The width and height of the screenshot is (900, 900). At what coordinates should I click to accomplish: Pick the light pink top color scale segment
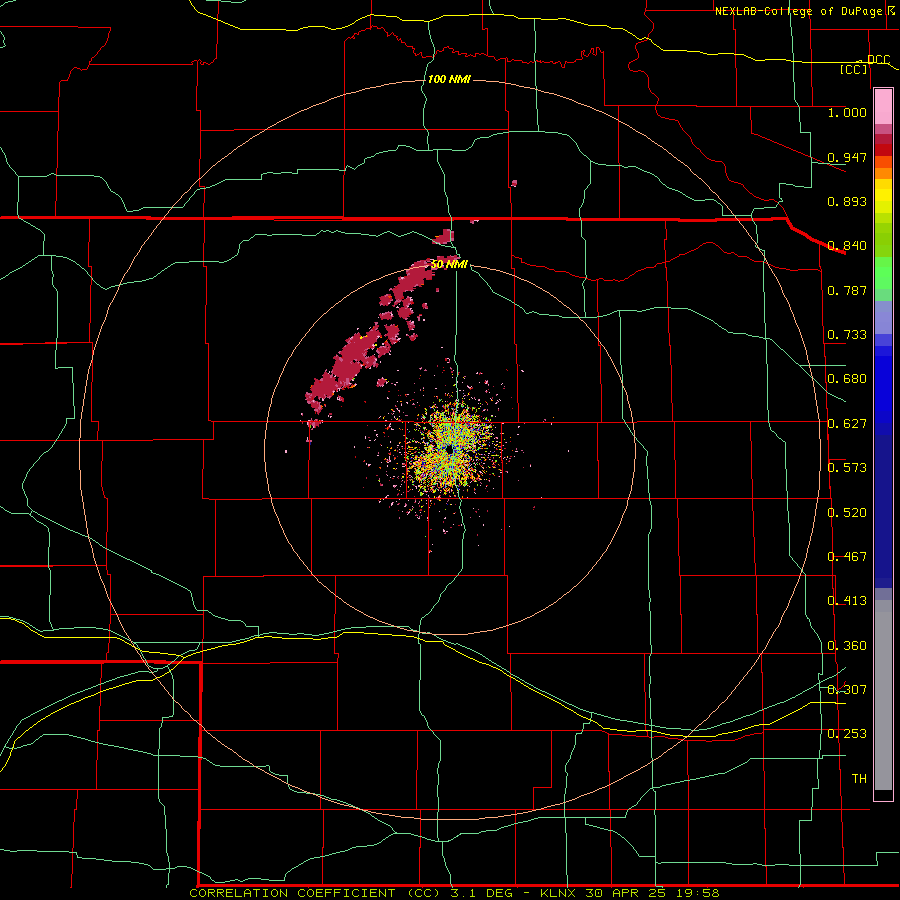pos(883,107)
